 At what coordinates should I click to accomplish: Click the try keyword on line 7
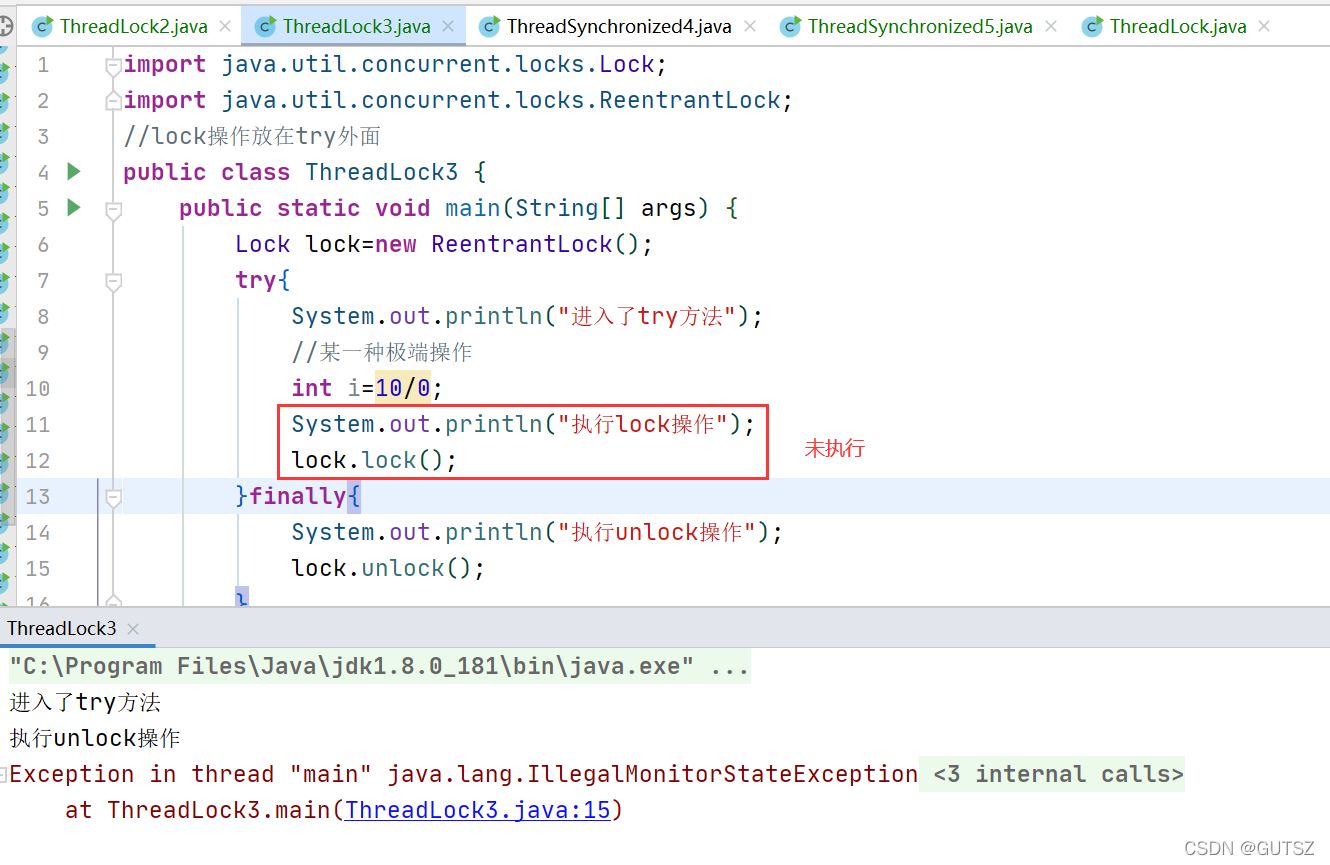(x=256, y=280)
